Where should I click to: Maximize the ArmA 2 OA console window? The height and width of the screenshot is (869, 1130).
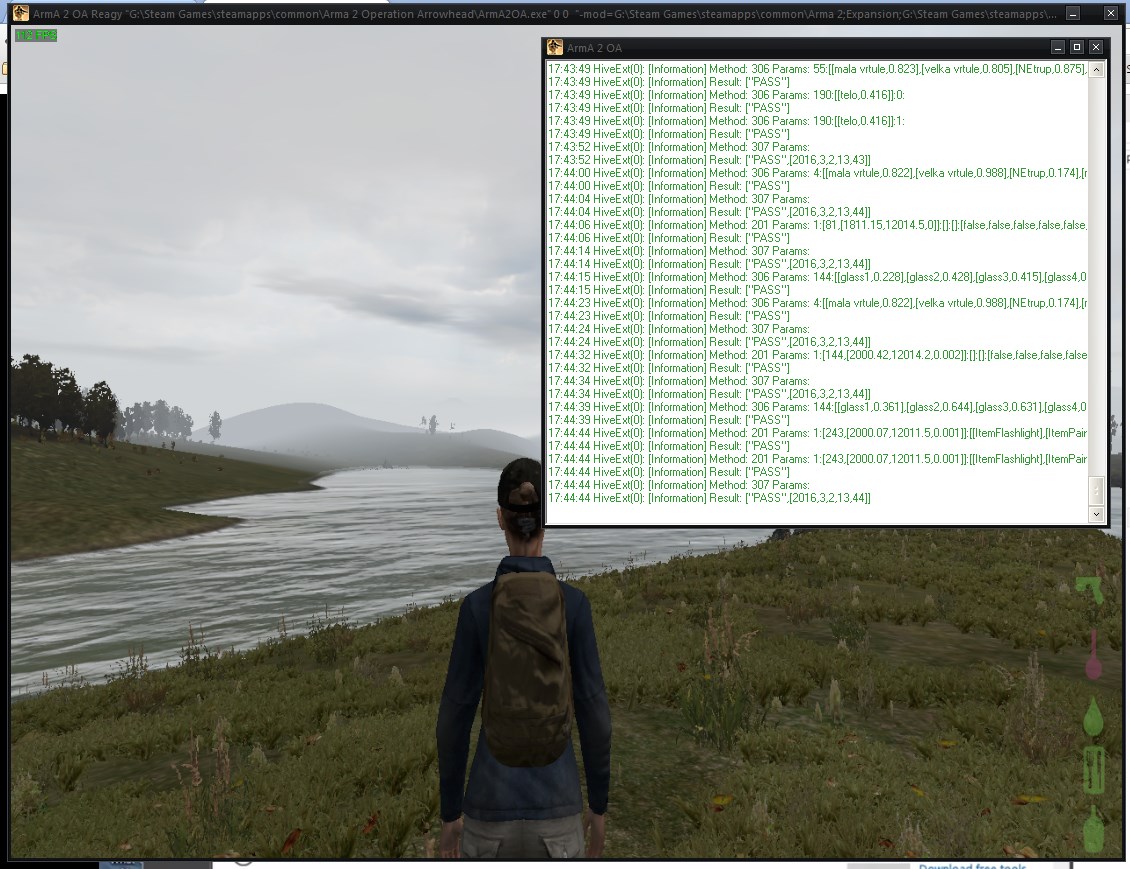1077,48
